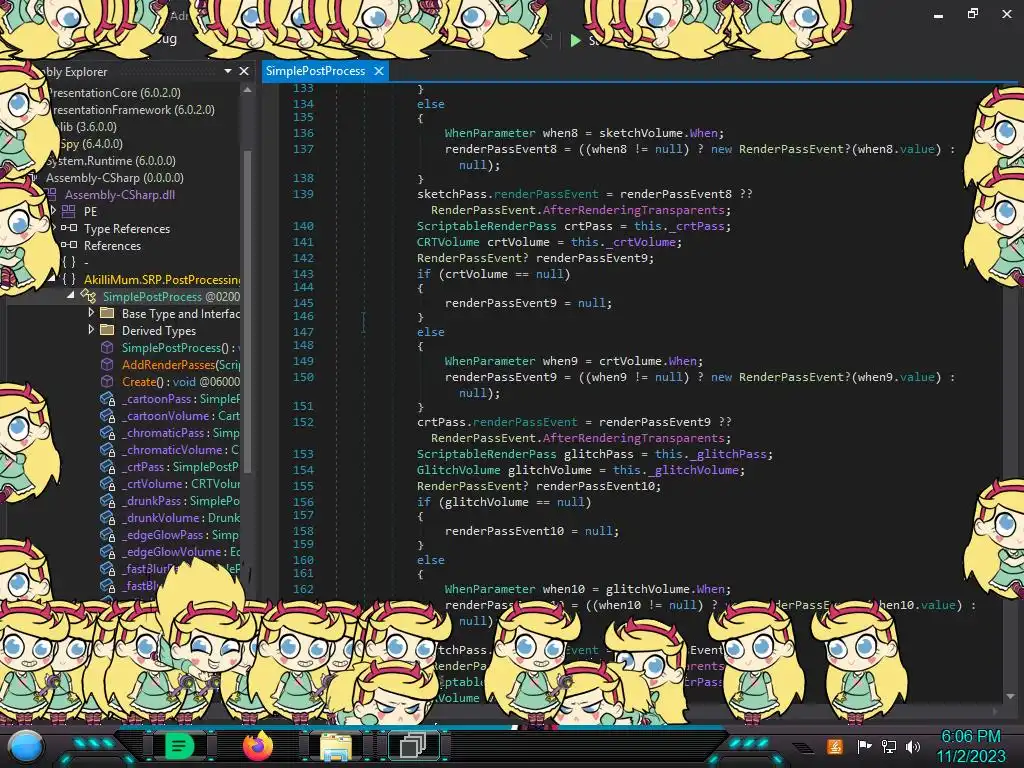Select the _drunkPass field entry
Viewport: 1024px width, 768px height.
pos(181,501)
